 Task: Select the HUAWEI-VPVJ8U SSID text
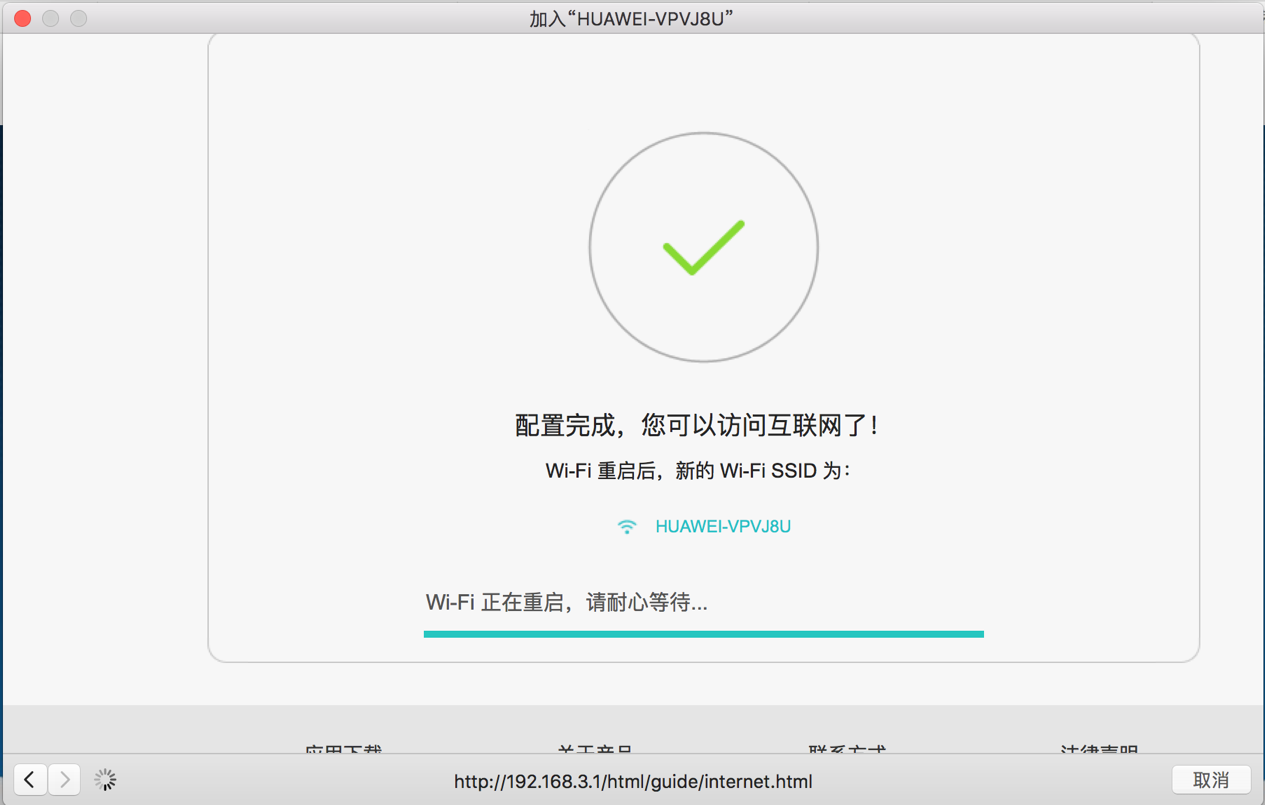[723, 527]
